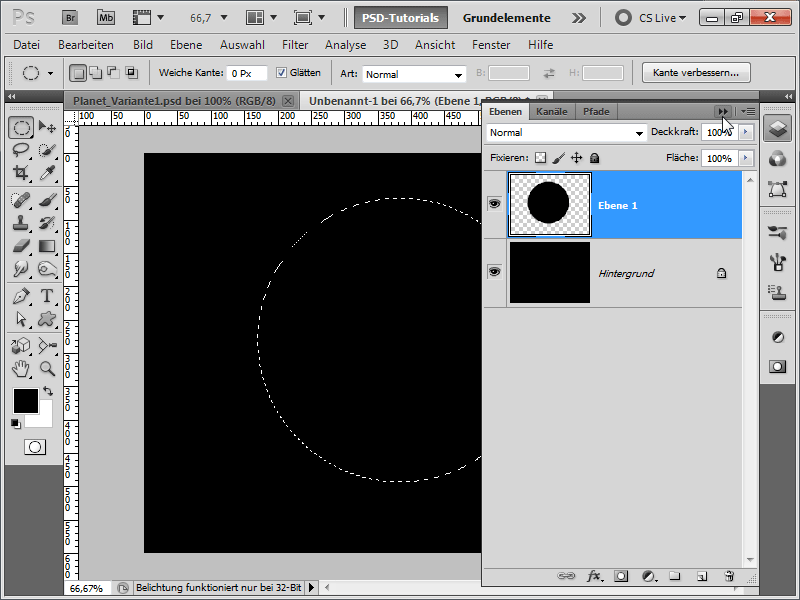Collapse Layers panel to icons
The height and width of the screenshot is (600, 800).
point(723,111)
